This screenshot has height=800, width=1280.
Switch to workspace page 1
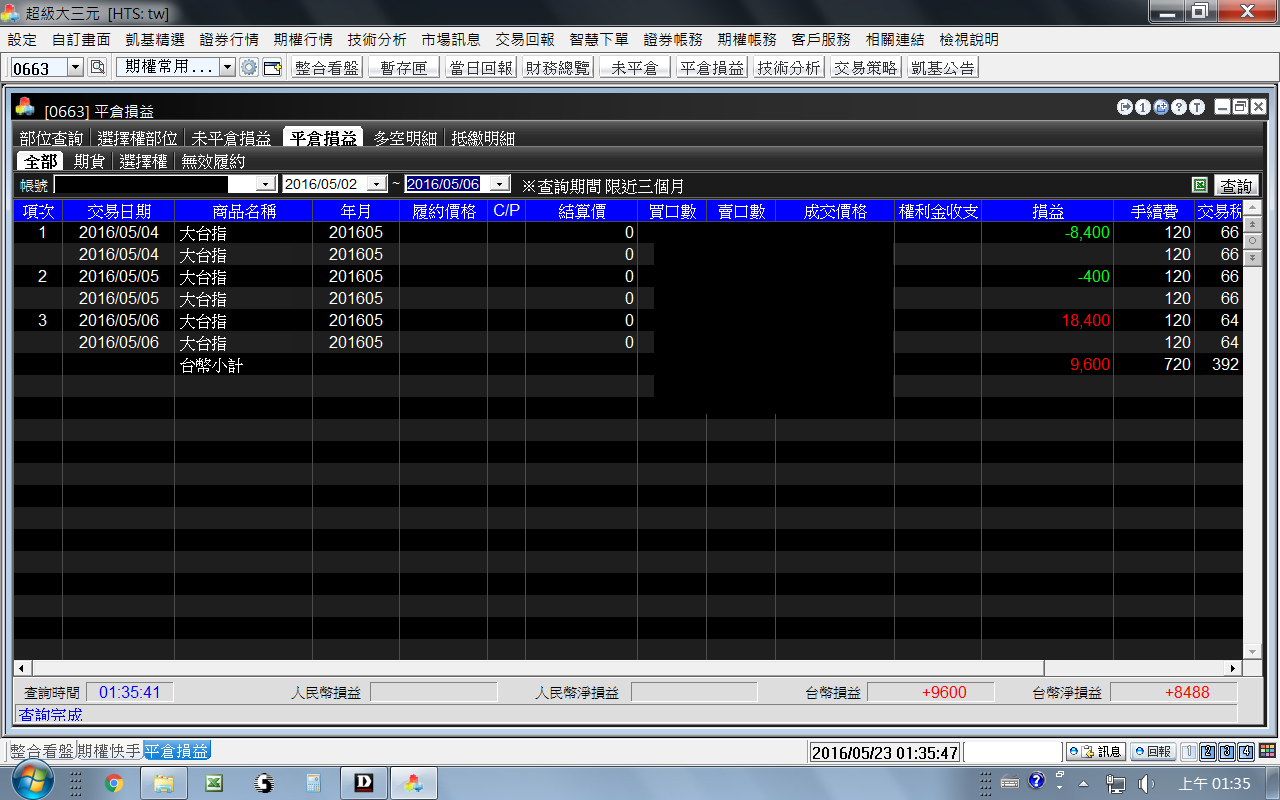click(1189, 752)
